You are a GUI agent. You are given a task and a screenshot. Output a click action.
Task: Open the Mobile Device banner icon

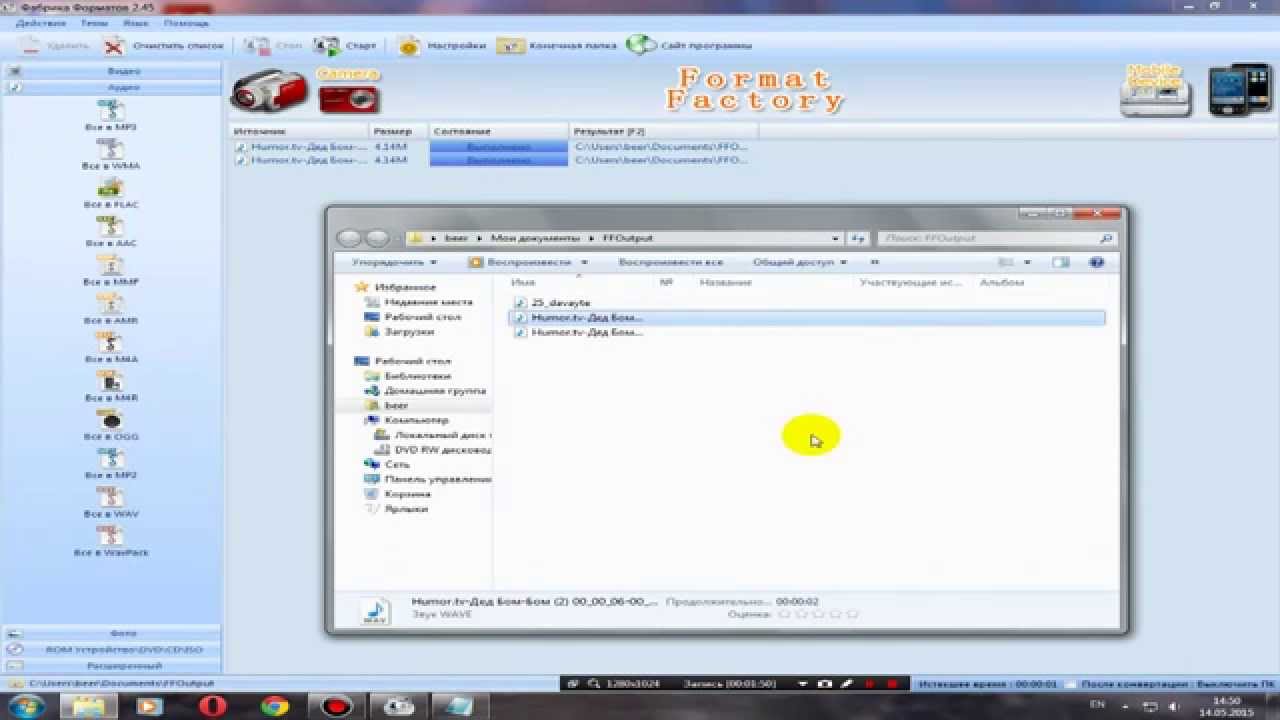(1157, 91)
